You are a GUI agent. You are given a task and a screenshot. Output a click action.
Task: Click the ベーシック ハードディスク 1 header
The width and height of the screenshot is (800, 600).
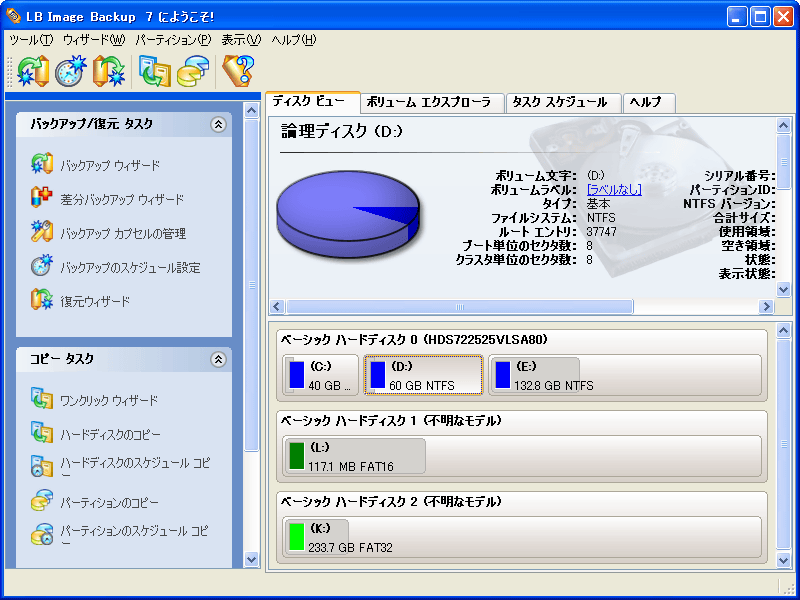391,420
